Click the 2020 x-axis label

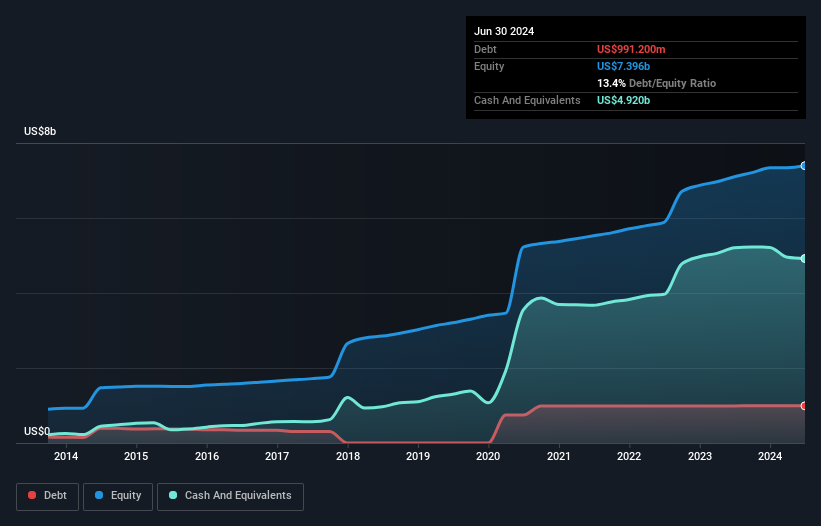coord(488,456)
